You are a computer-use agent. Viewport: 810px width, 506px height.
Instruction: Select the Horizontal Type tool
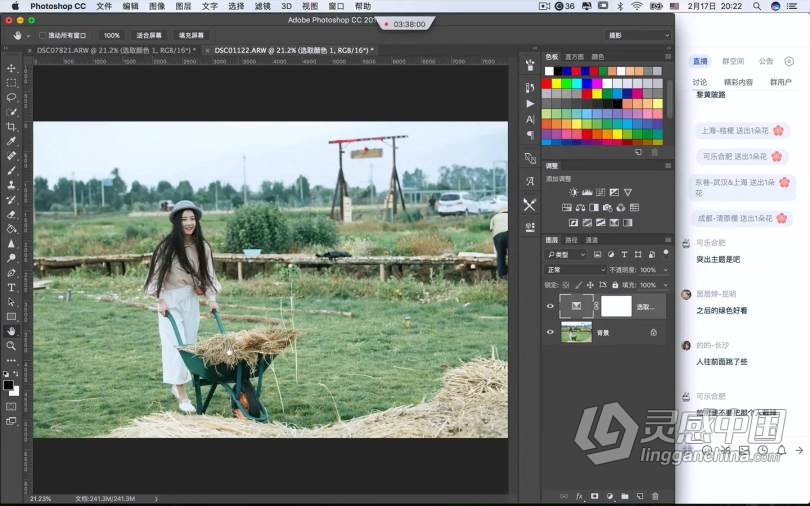(x=11, y=288)
